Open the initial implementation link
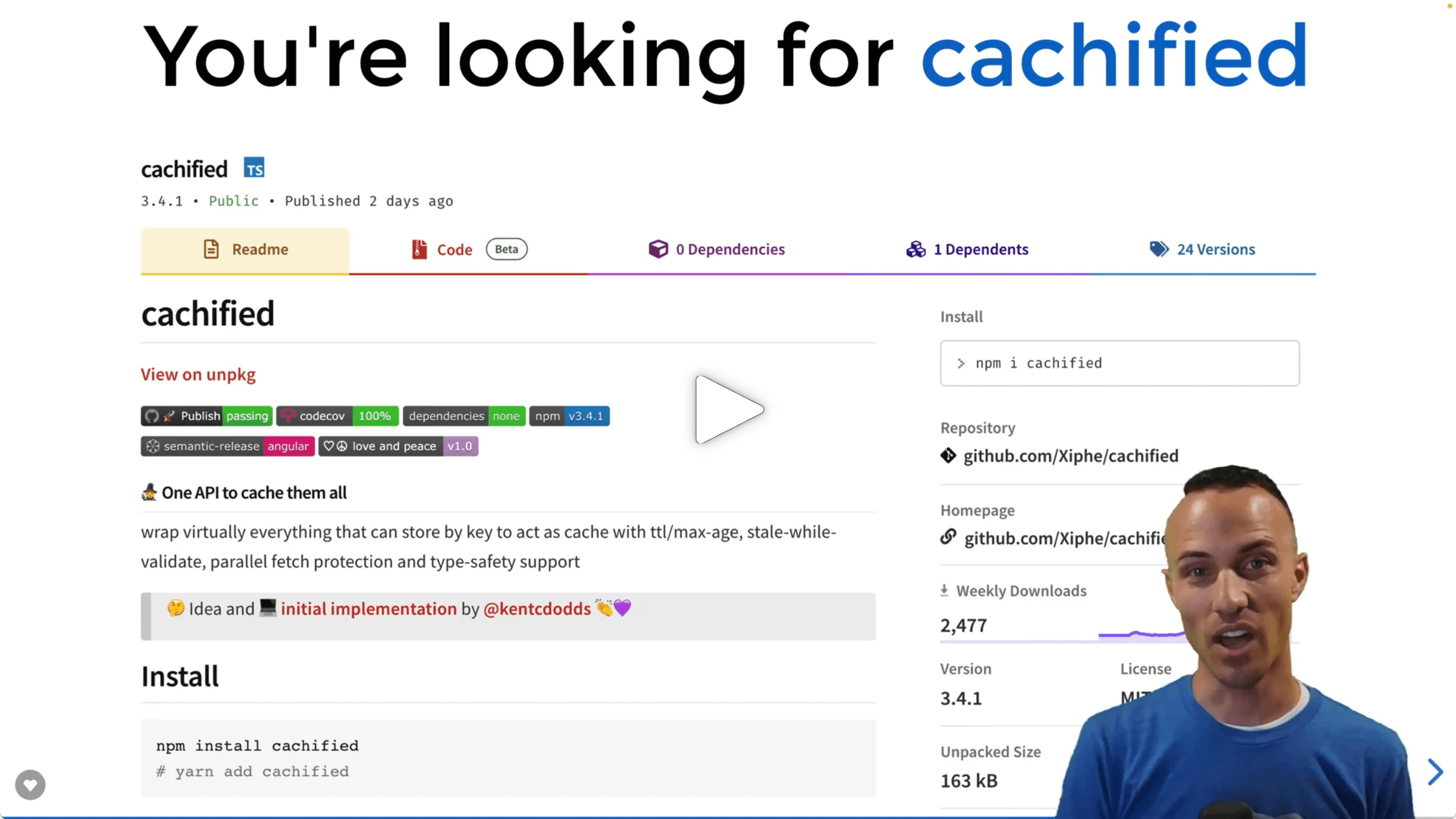Viewport: 1456px width, 819px height. (369, 609)
